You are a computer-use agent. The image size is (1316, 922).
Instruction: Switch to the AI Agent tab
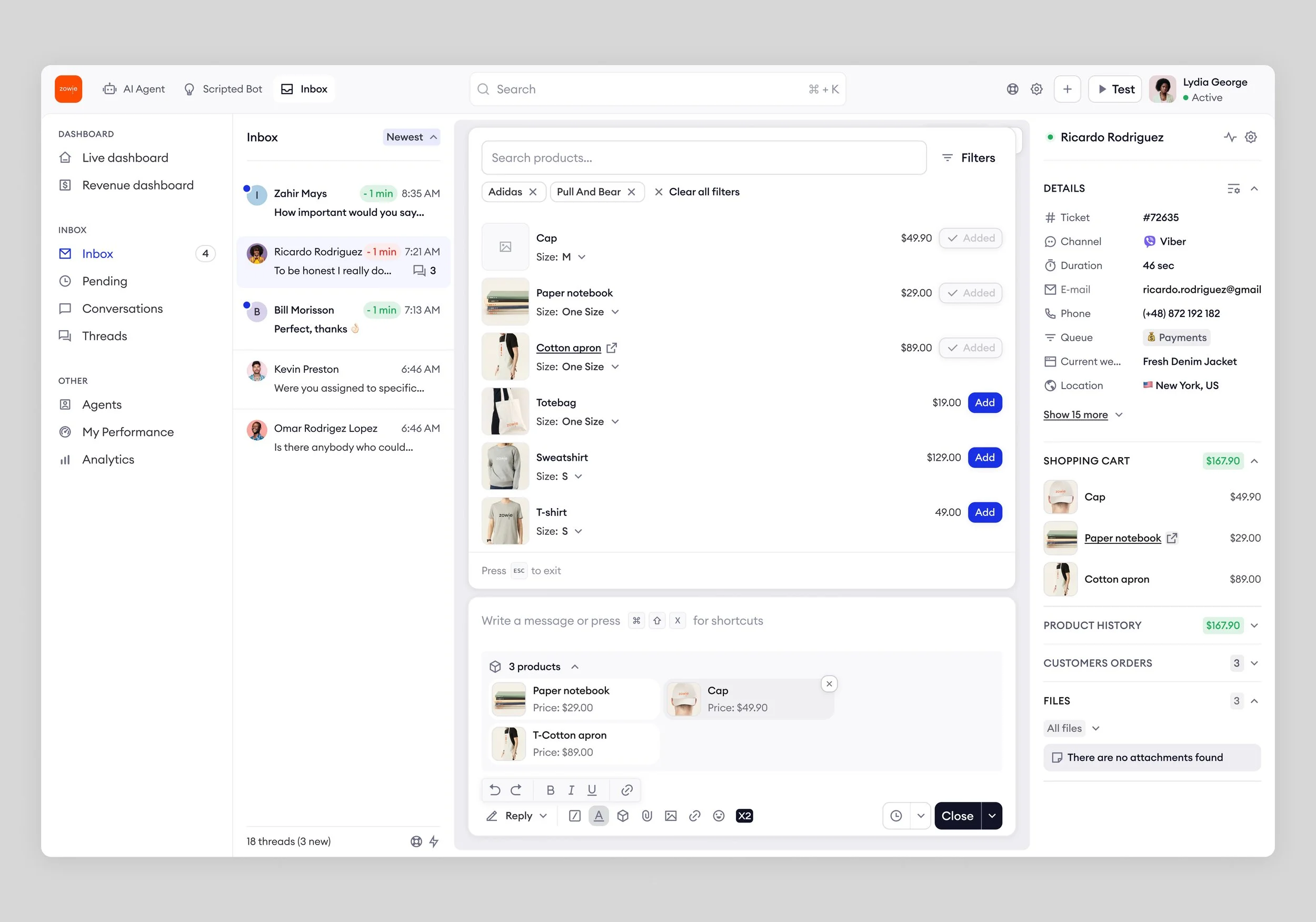(134, 89)
